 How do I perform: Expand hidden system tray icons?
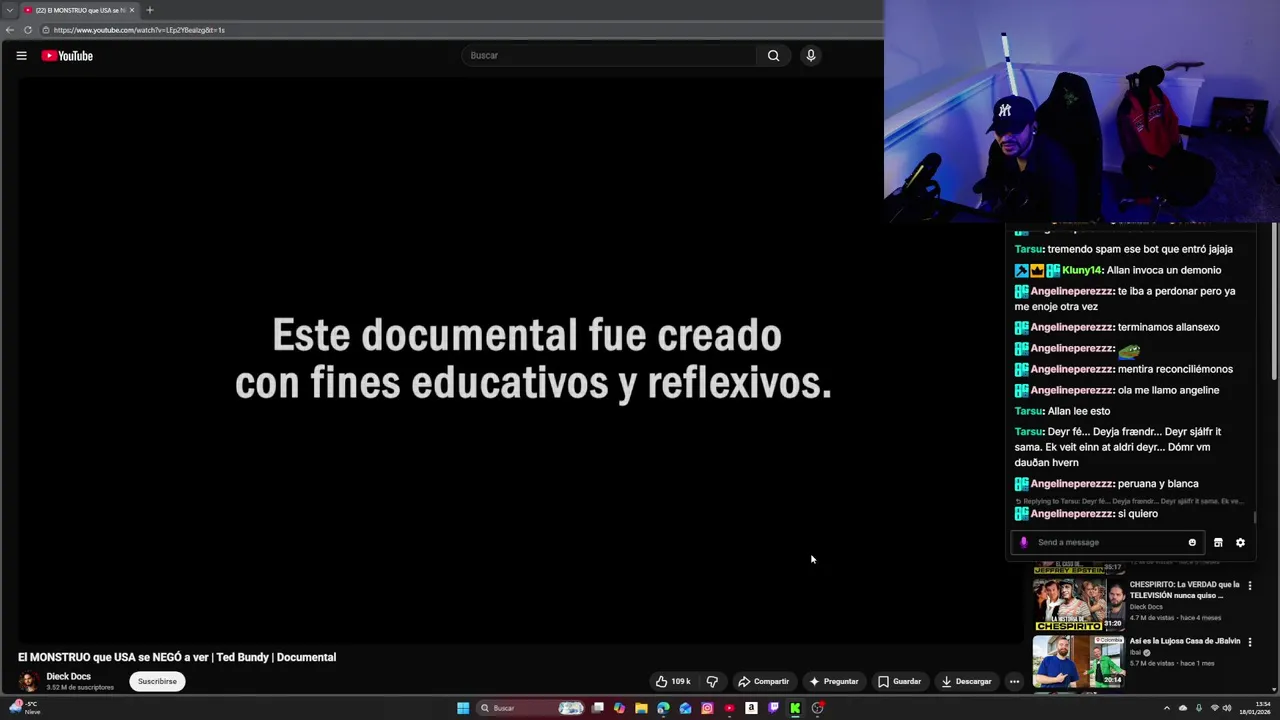1166,708
